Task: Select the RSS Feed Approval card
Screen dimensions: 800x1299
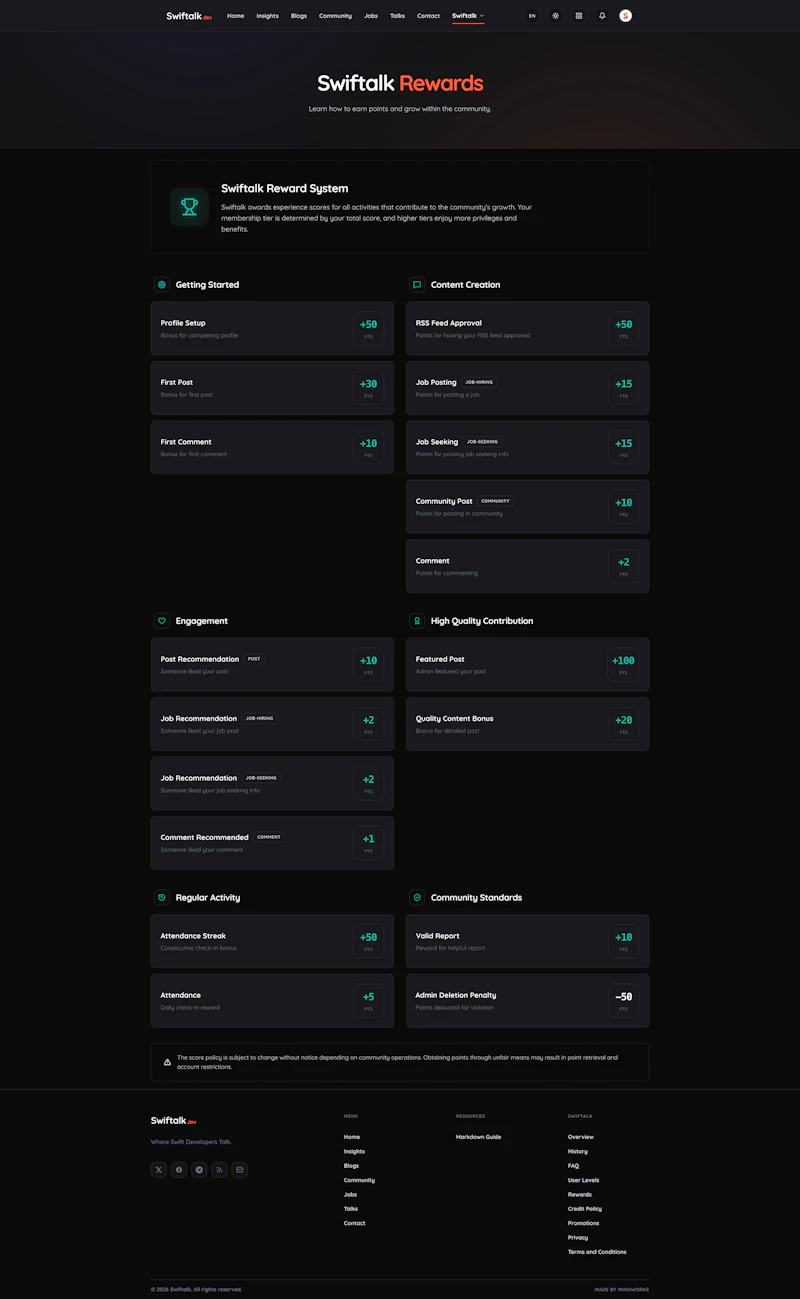Action: (527, 329)
